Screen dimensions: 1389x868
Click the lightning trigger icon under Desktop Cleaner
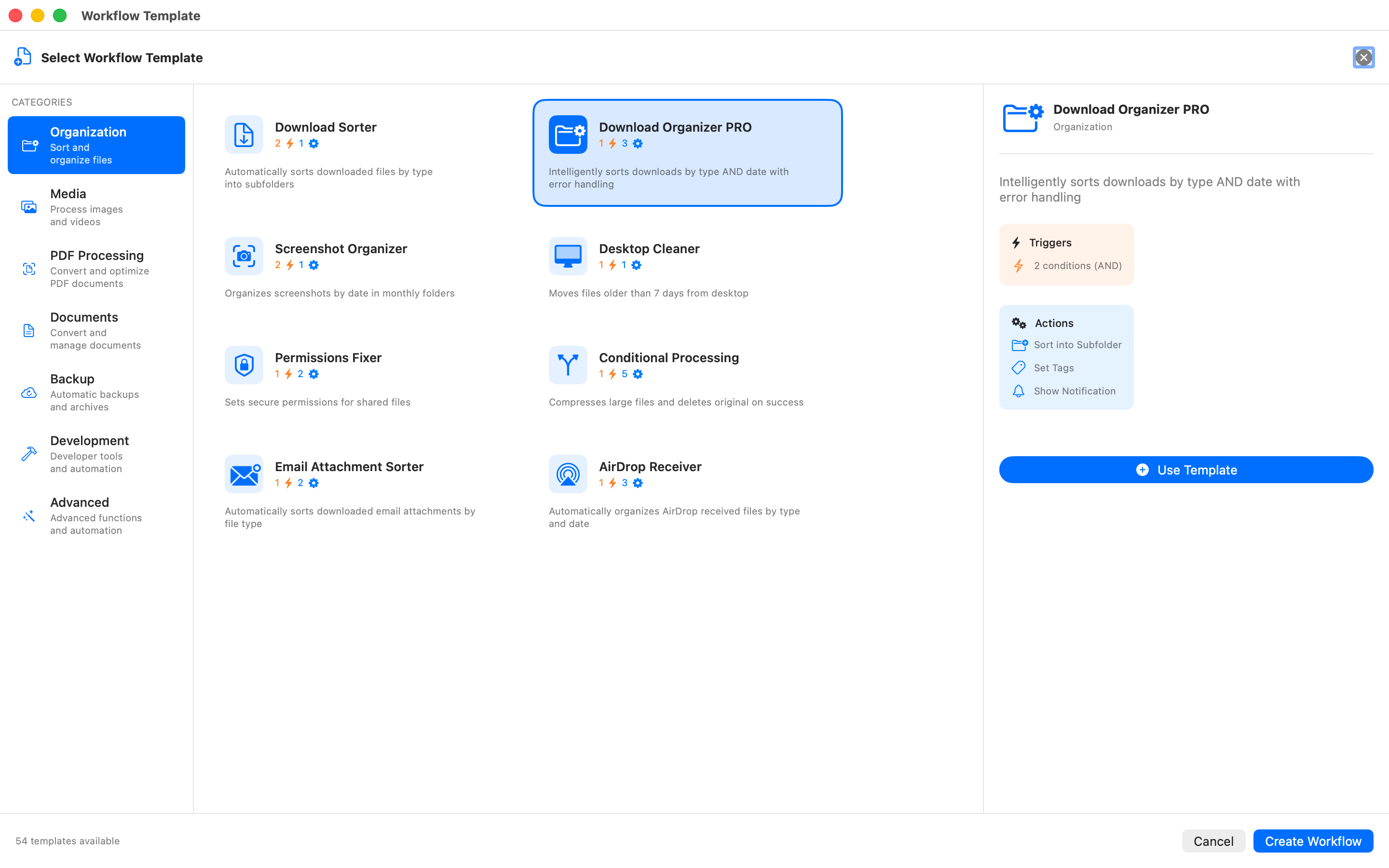613,265
